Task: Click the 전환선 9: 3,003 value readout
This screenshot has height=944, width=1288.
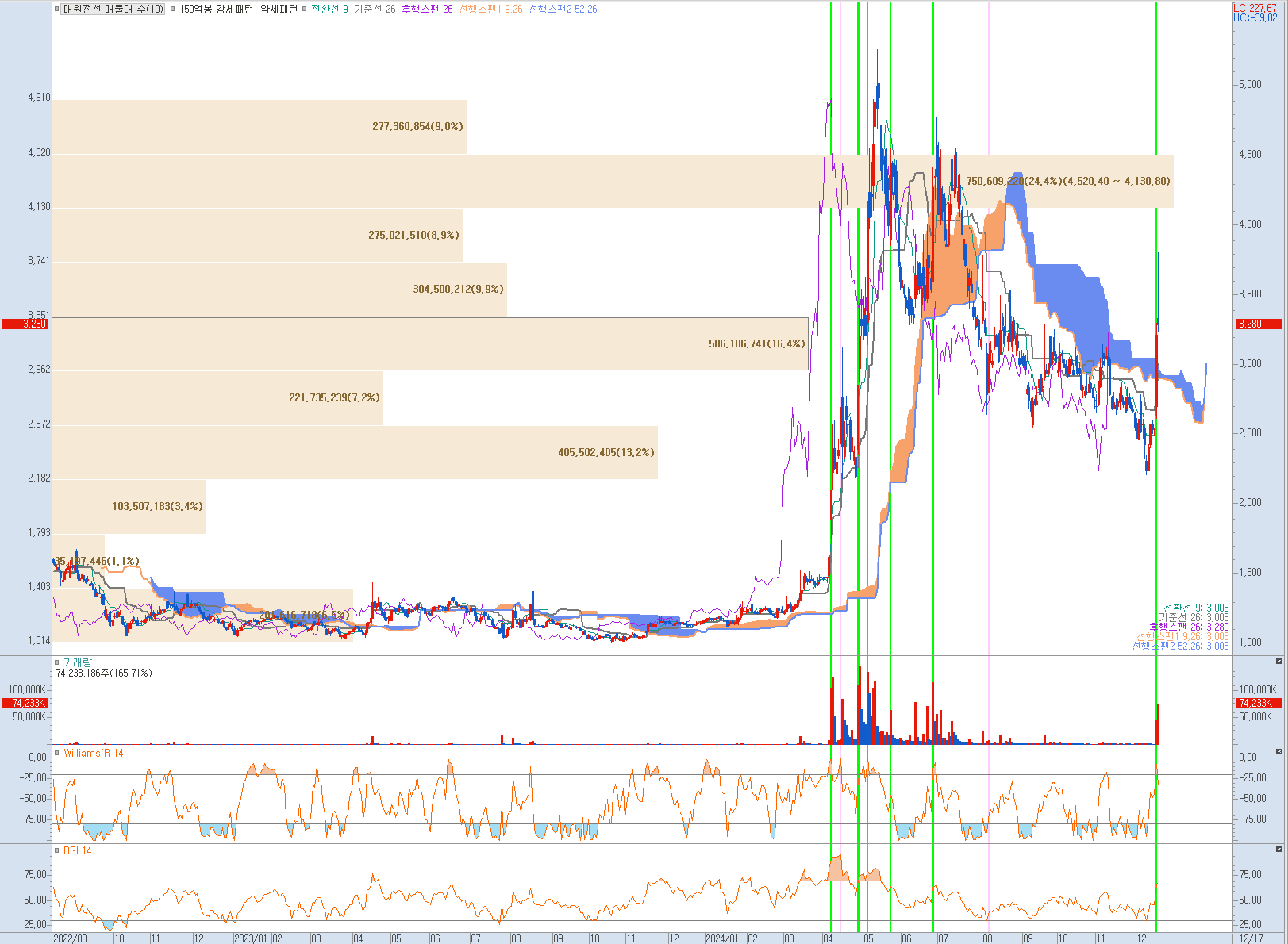Action: (1196, 608)
